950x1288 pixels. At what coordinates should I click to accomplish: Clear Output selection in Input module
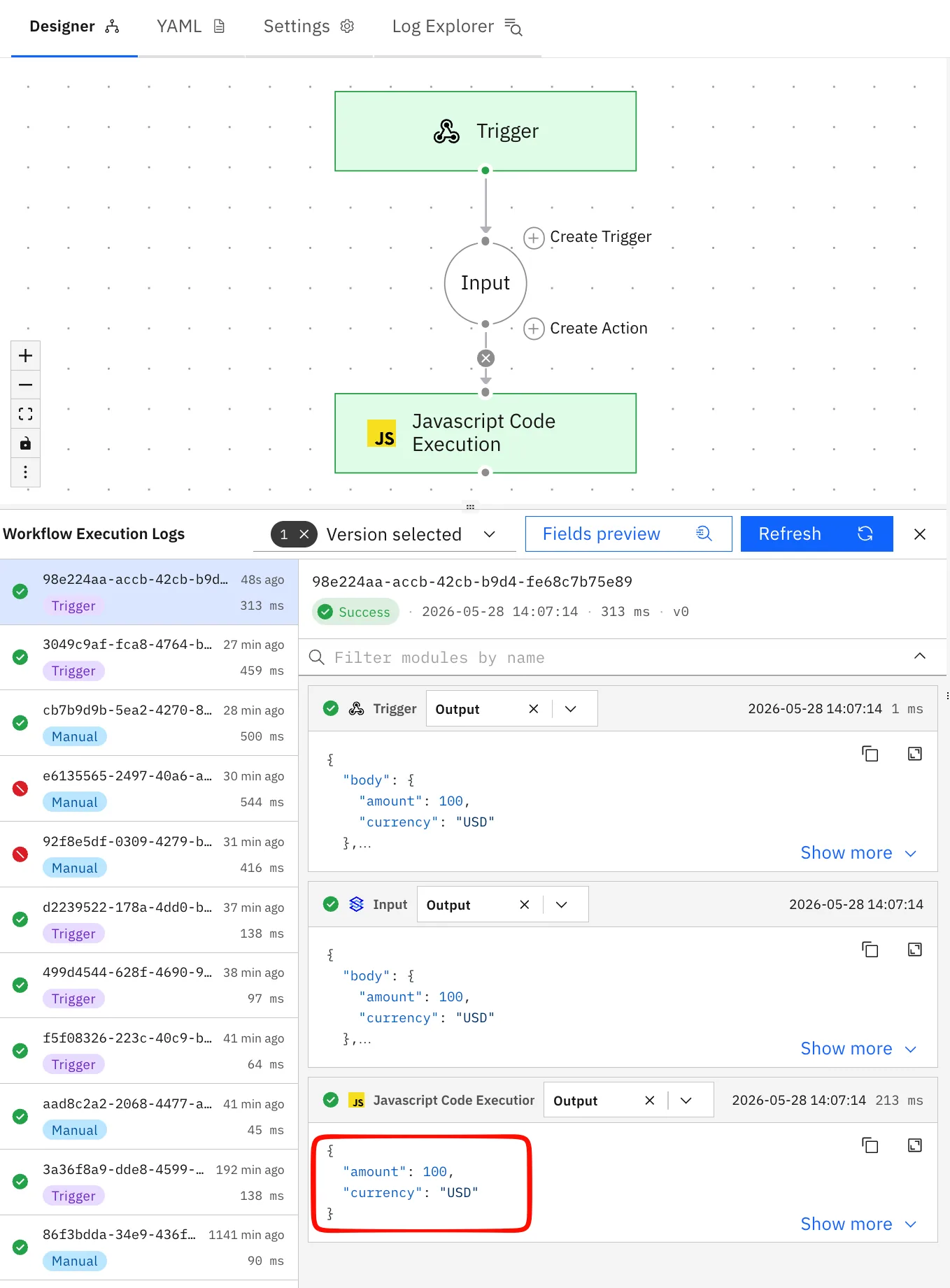(525, 905)
